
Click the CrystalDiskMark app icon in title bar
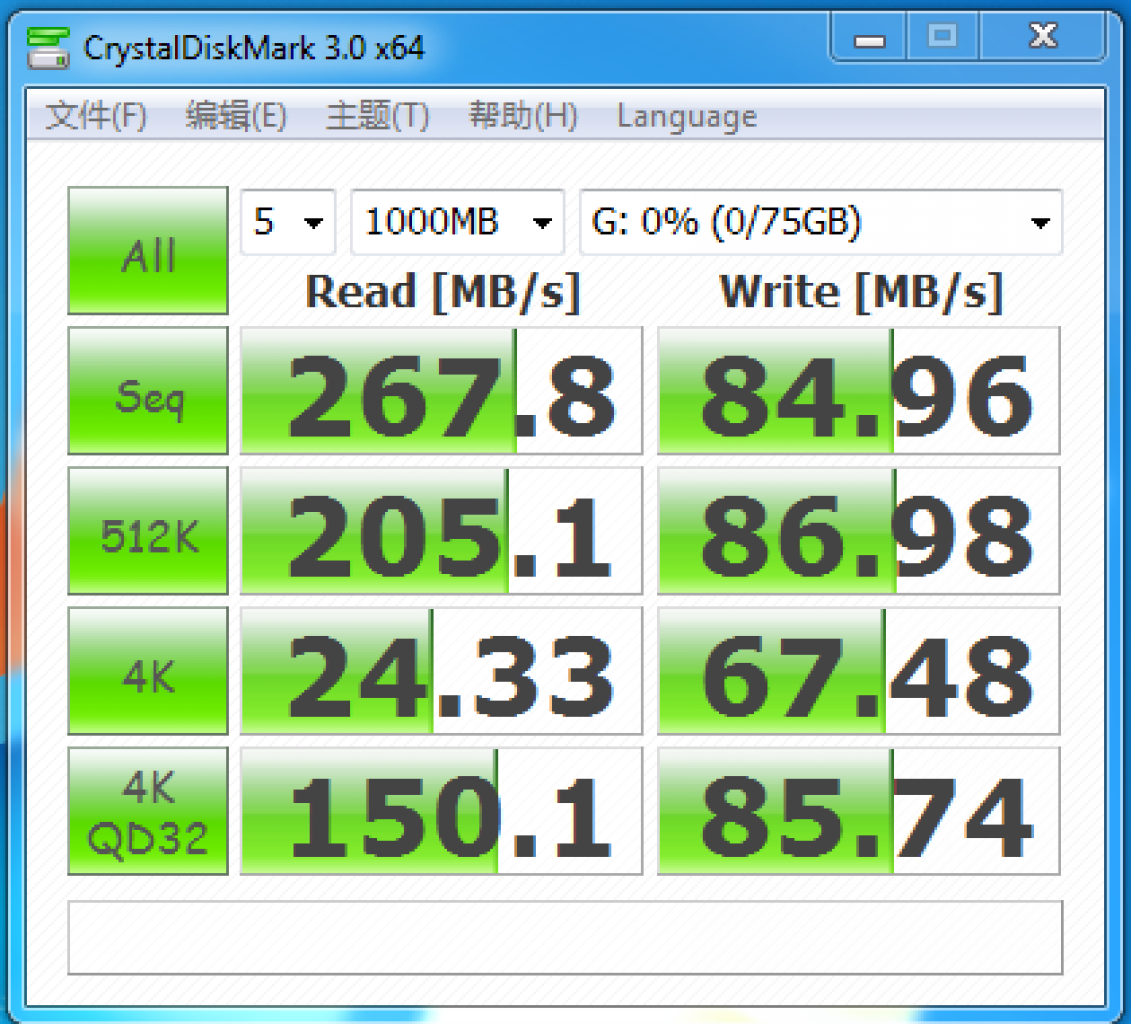(x=48, y=48)
